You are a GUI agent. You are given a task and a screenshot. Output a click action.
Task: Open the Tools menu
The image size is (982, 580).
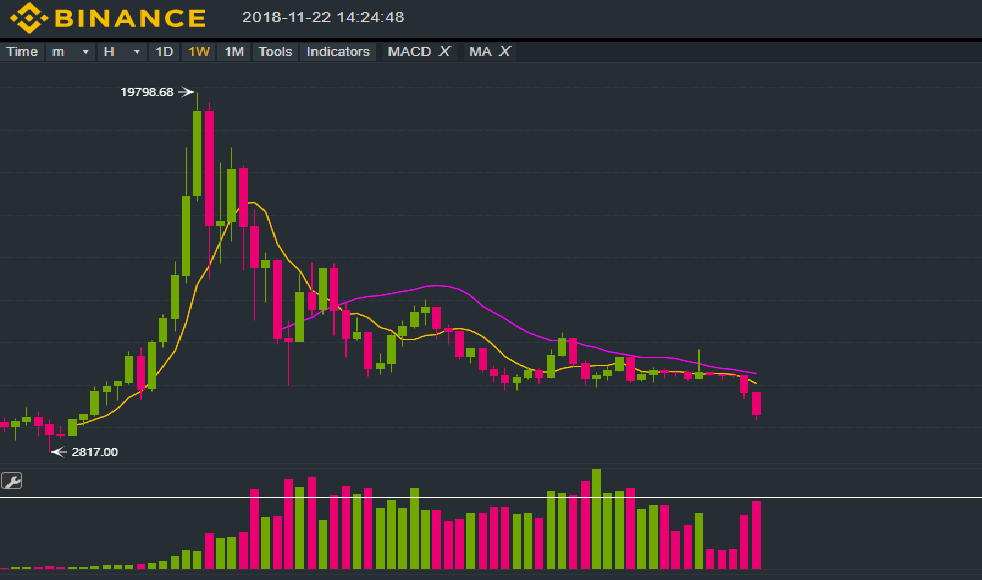[276, 52]
